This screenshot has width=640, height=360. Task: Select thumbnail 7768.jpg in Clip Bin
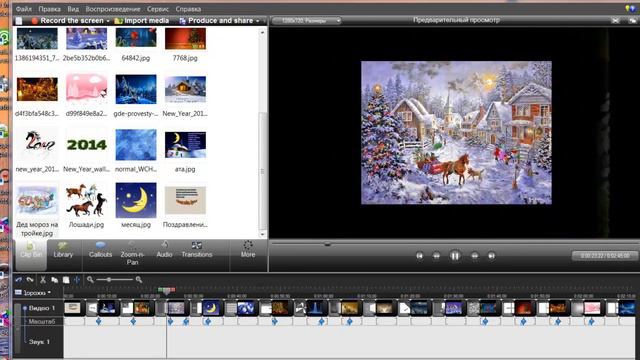185,39
